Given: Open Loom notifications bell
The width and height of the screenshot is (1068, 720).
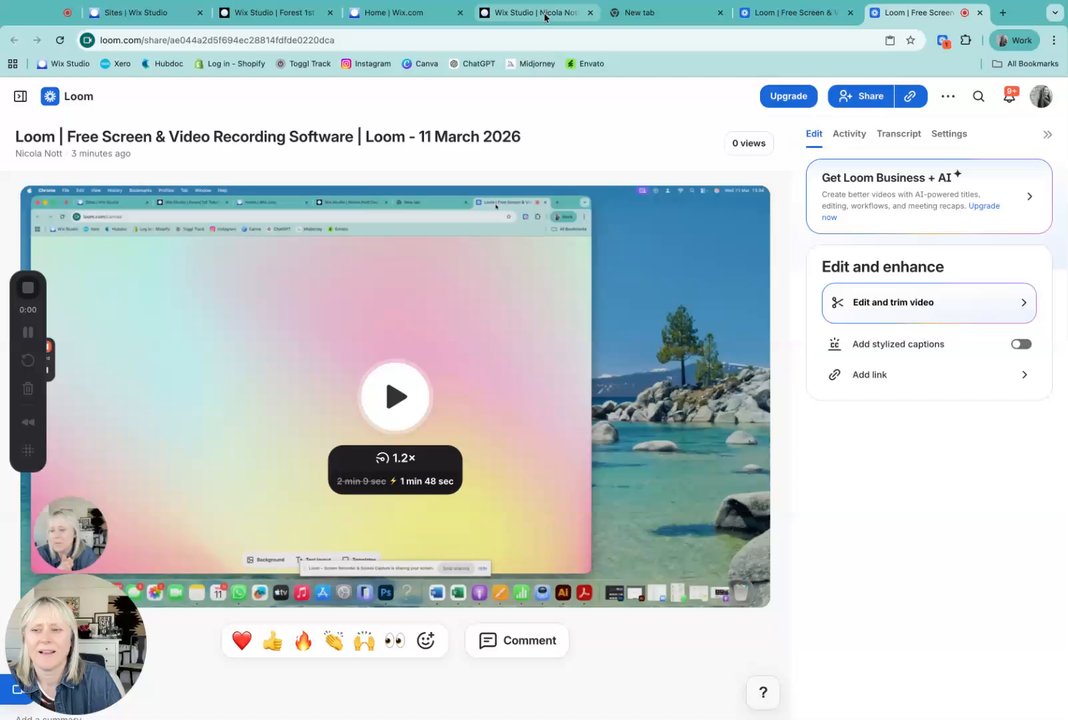Looking at the screenshot, I should point(1009,96).
